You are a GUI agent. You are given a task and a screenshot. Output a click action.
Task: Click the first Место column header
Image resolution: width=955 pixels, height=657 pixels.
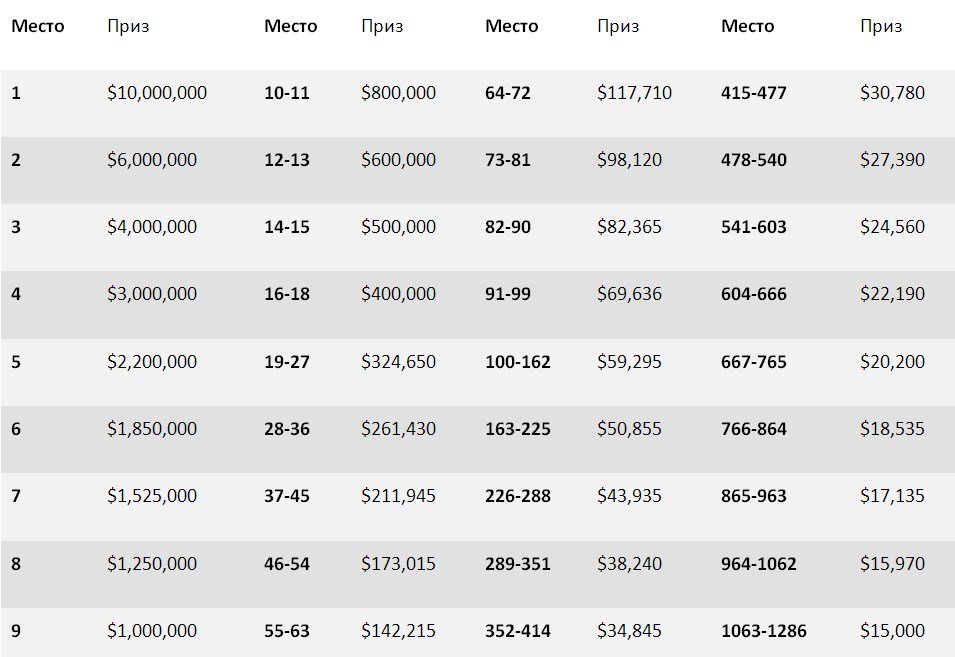click(37, 27)
